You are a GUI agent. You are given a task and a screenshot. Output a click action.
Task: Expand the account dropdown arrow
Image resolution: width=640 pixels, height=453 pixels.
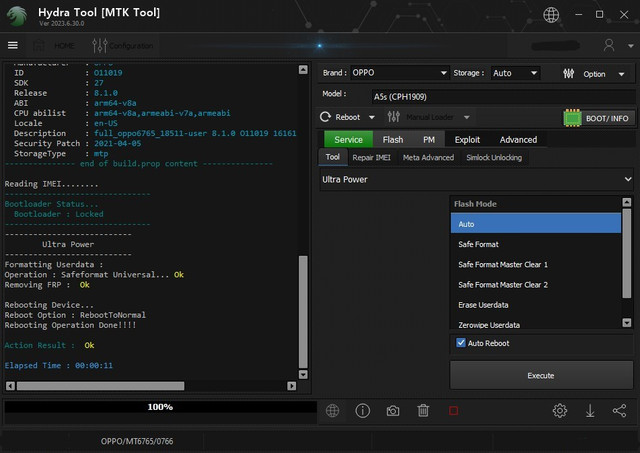[x=631, y=46]
